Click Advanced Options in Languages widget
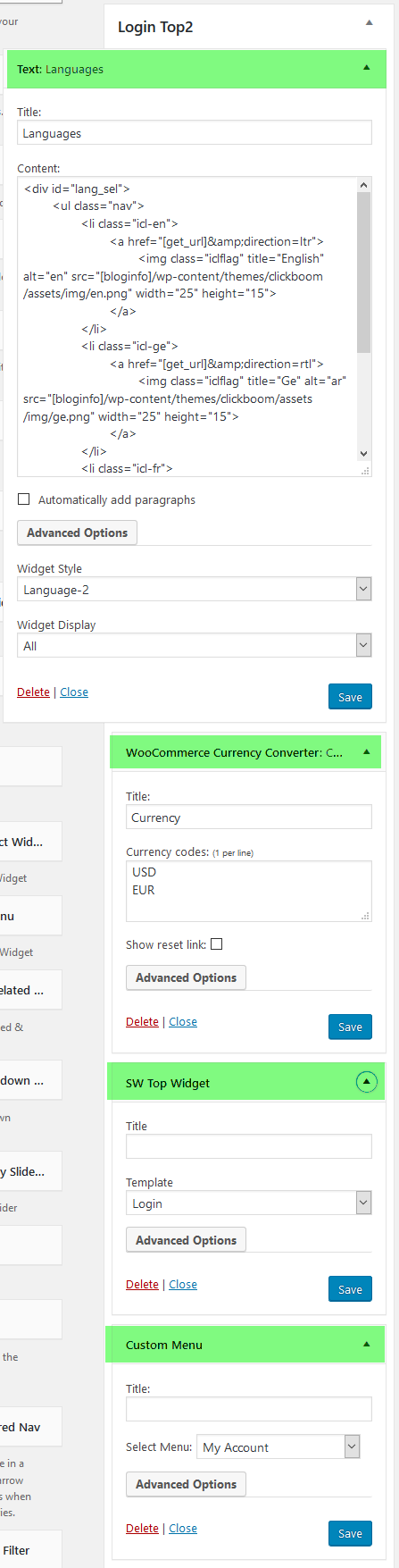The image size is (399, 1568). 77,532
